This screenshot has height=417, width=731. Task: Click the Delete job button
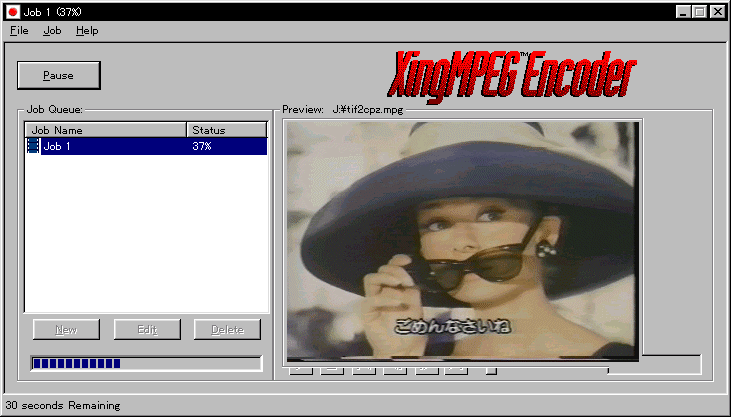228,330
